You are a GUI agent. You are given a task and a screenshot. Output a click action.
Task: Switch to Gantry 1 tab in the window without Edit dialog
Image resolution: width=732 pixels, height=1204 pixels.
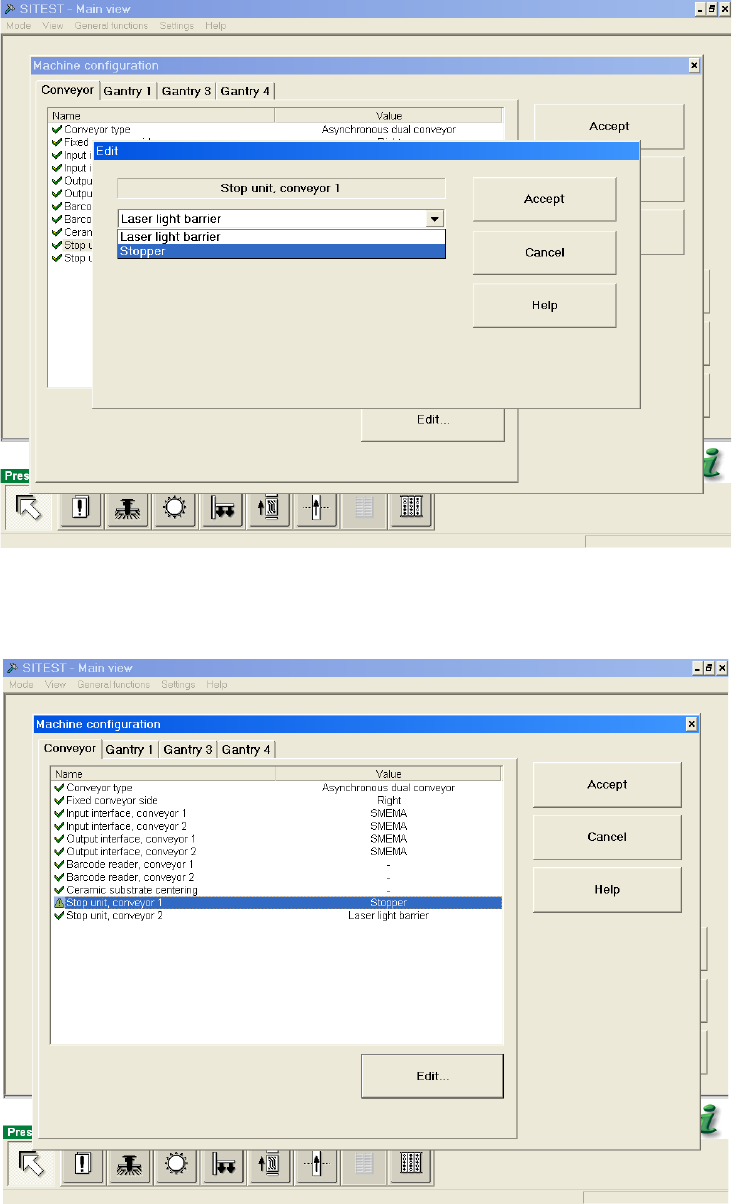(130, 749)
